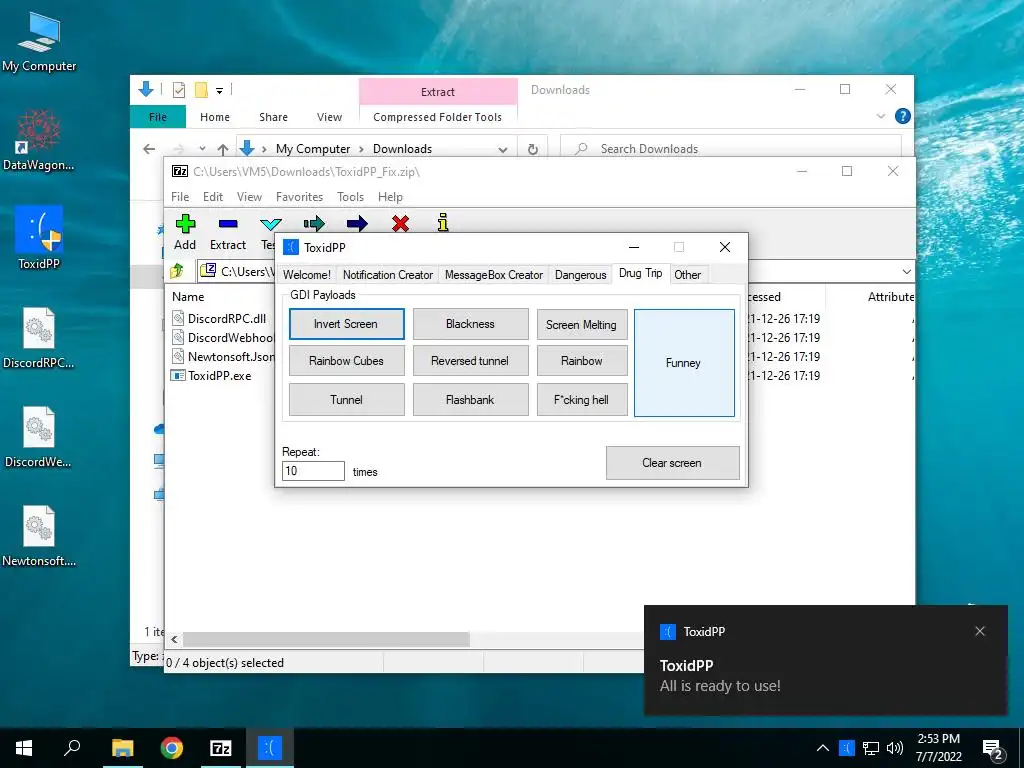Switch to Dangerous tab
Image resolution: width=1024 pixels, height=768 pixels.
coord(581,275)
